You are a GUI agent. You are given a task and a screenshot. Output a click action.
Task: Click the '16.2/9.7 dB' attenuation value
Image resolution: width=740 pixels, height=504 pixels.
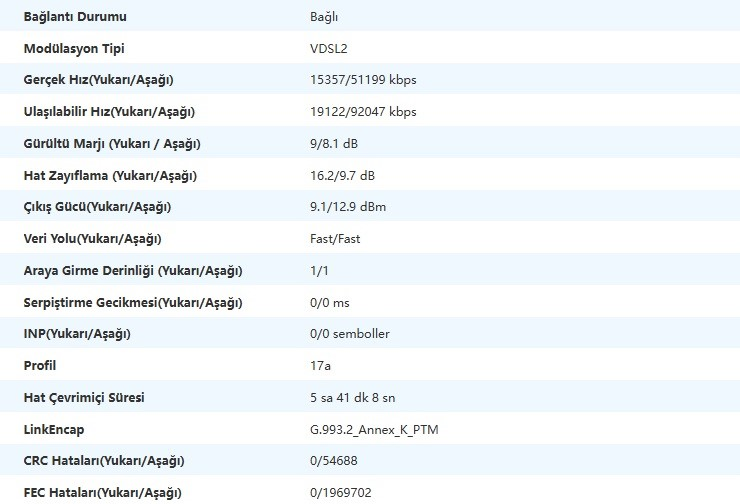[x=343, y=176]
